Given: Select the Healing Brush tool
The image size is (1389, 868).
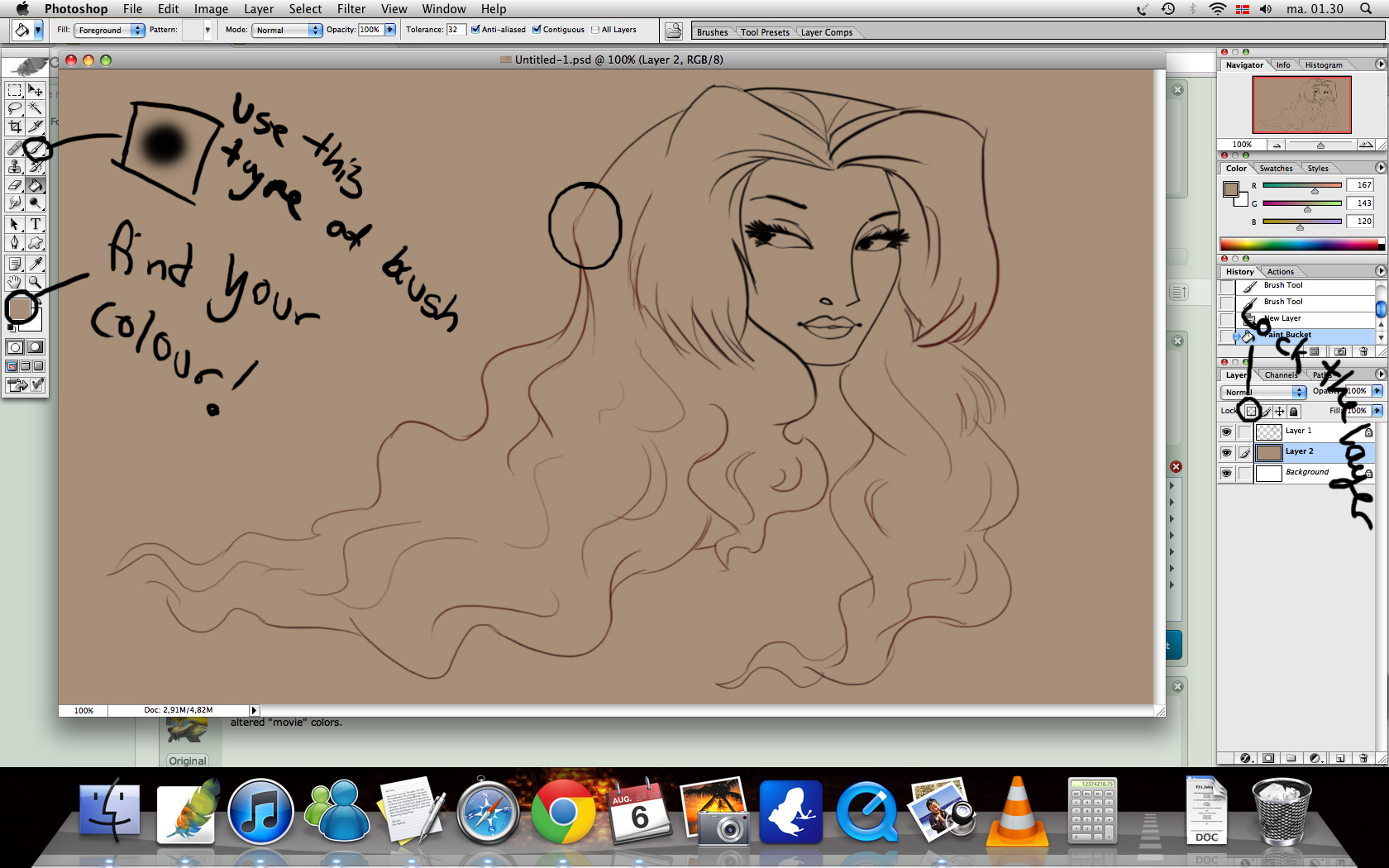Looking at the screenshot, I should tap(15, 148).
